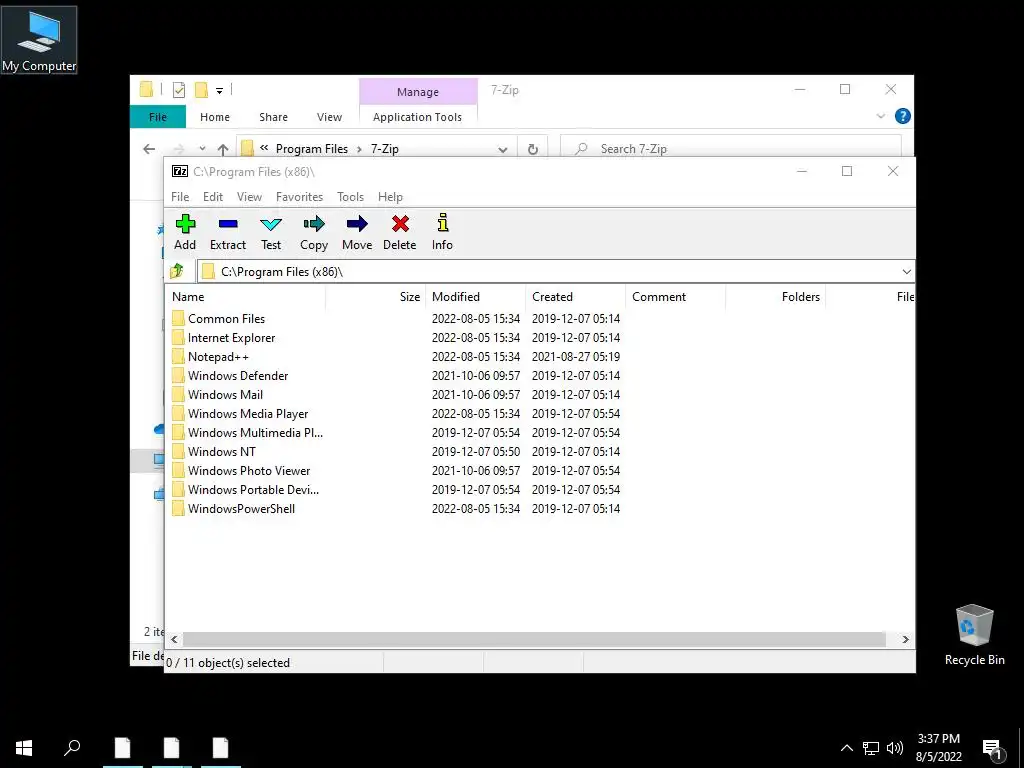This screenshot has width=1024, height=768.
Task: Click the Copy toolbar icon
Action: point(314,224)
